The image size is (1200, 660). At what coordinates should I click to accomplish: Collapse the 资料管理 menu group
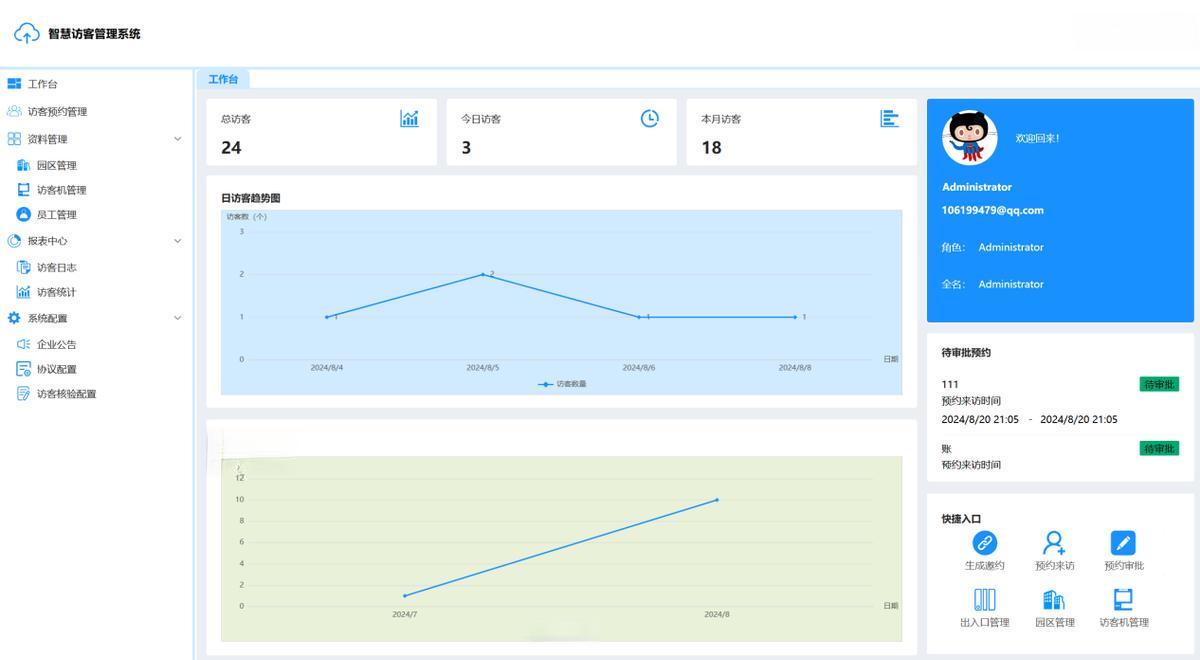pos(178,139)
